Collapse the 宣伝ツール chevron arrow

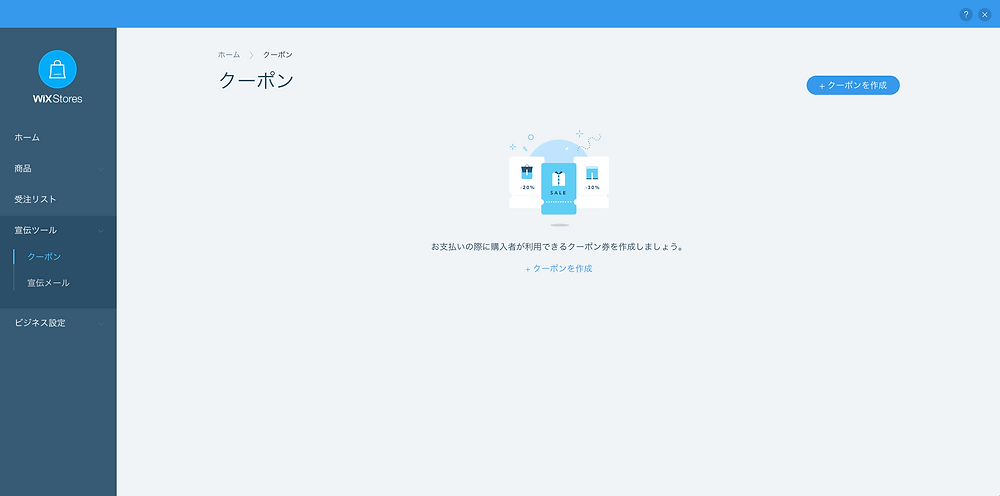[x=101, y=231]
